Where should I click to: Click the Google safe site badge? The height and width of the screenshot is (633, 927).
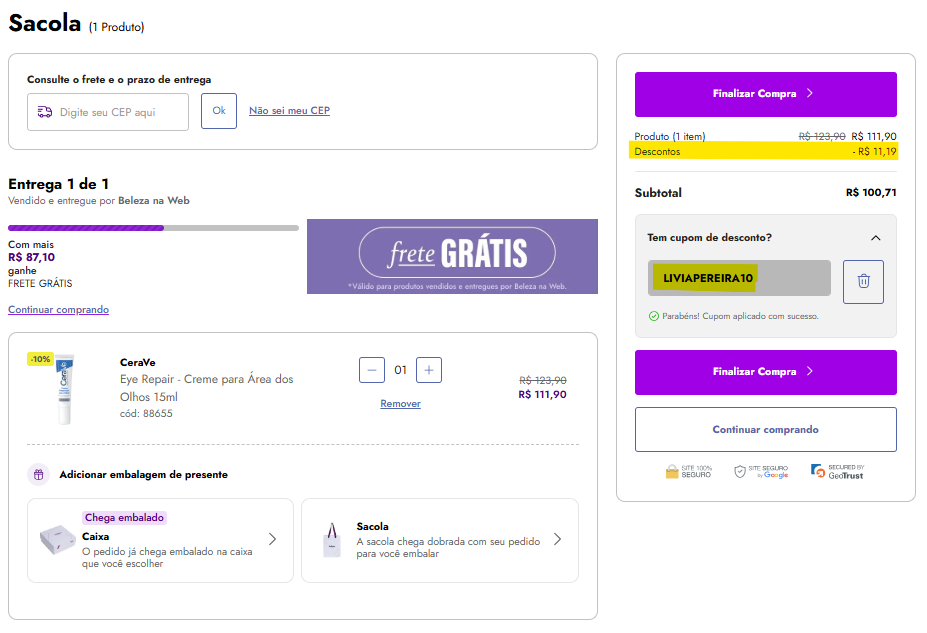[x=761, y=471]
